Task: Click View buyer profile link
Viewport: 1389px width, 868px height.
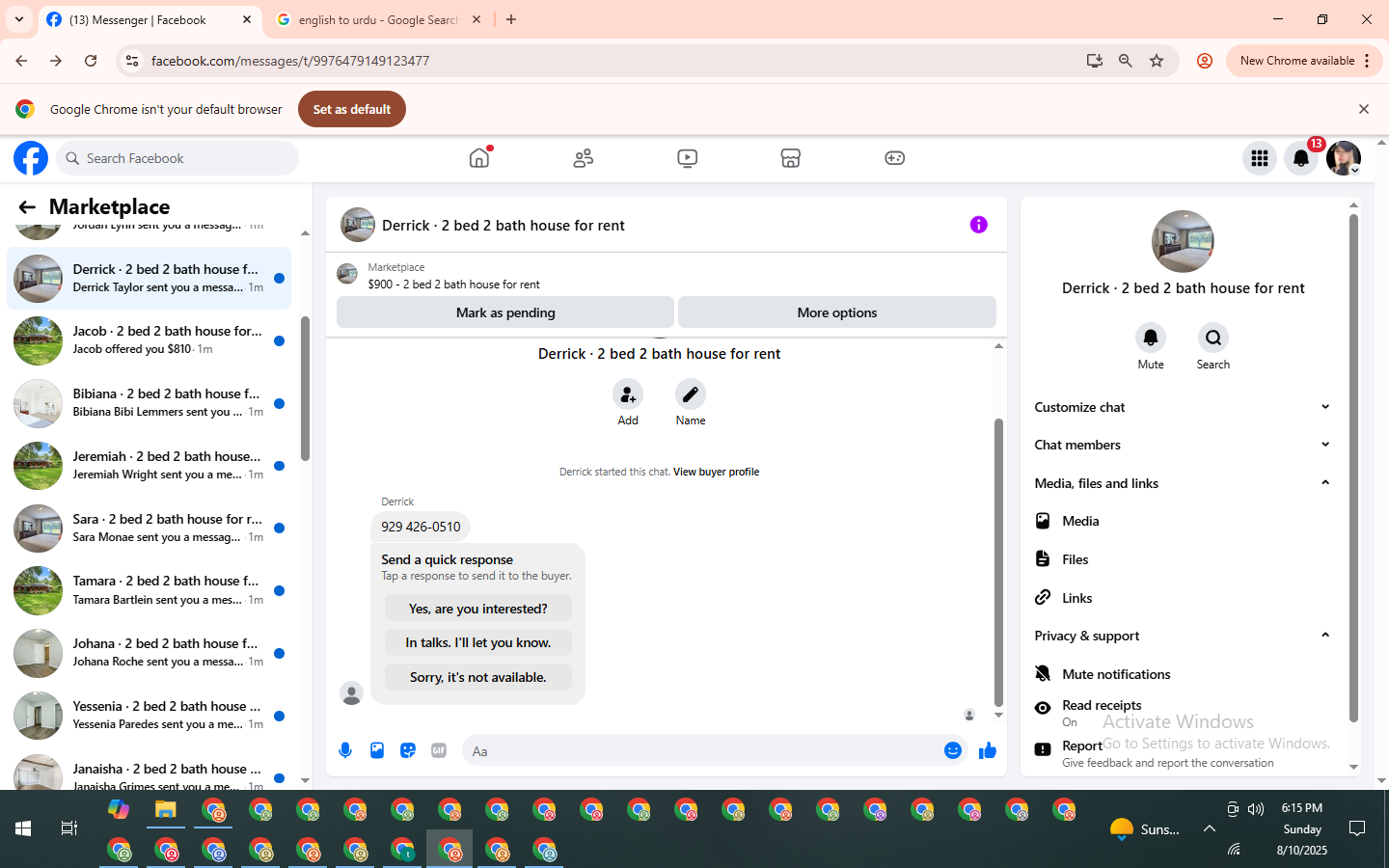Action: click(x=716, y=472)
